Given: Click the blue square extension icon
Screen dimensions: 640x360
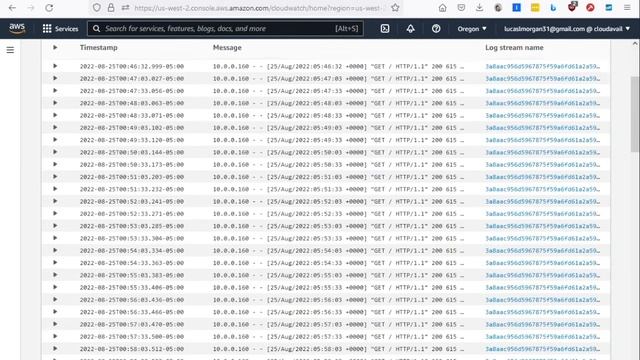Looking at the screenshot, I should pos(516,8).
